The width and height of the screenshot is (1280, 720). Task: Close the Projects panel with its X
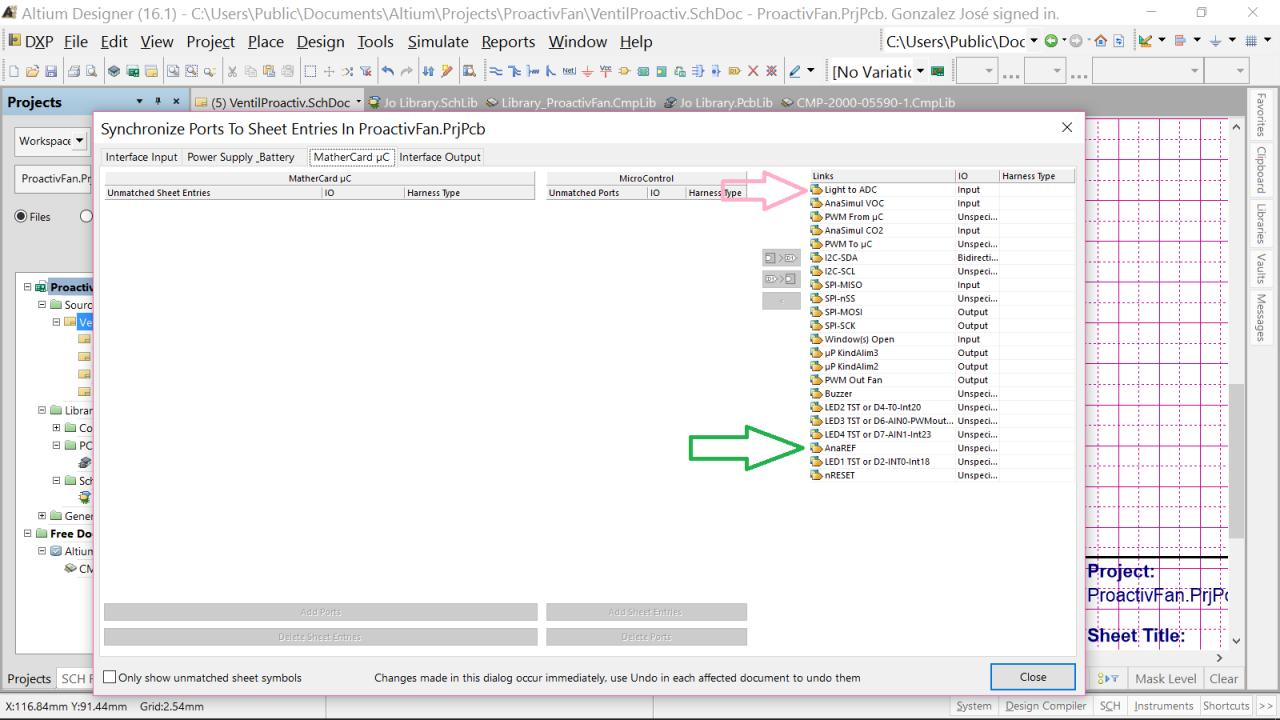(x=177, y=102)
